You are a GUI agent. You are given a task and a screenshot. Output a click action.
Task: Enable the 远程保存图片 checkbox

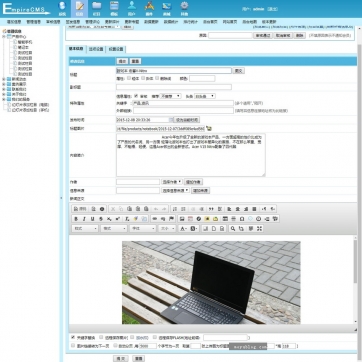click(x=101, y=337)
